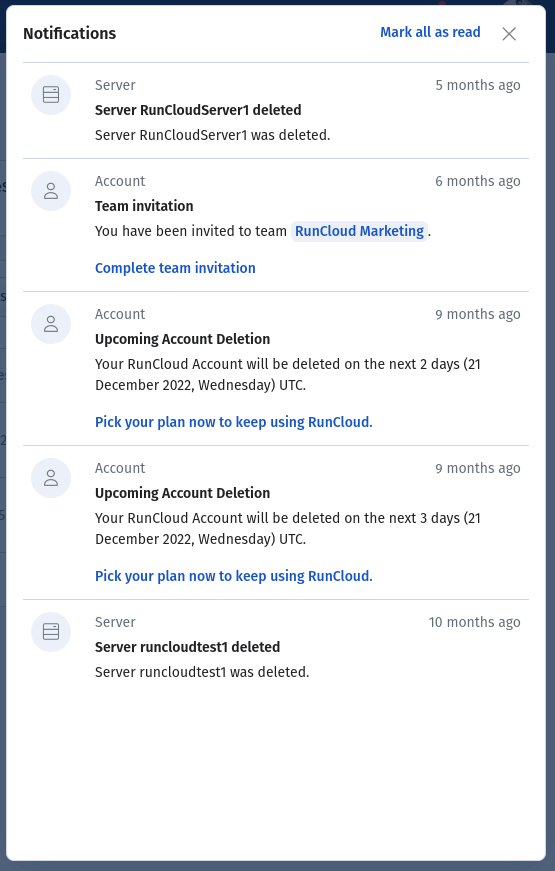Click the server icon beside runcloudtest1 deleted
This screenshot has height=871, width=555.
point(51,632)
